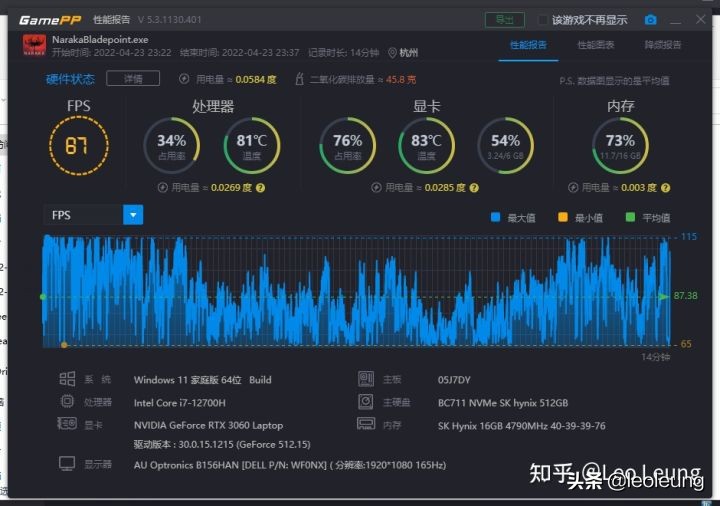The image size is (720, 506).
Task: Click the CPU 81℃ temperature gauge
Action: tap(252, 146)
